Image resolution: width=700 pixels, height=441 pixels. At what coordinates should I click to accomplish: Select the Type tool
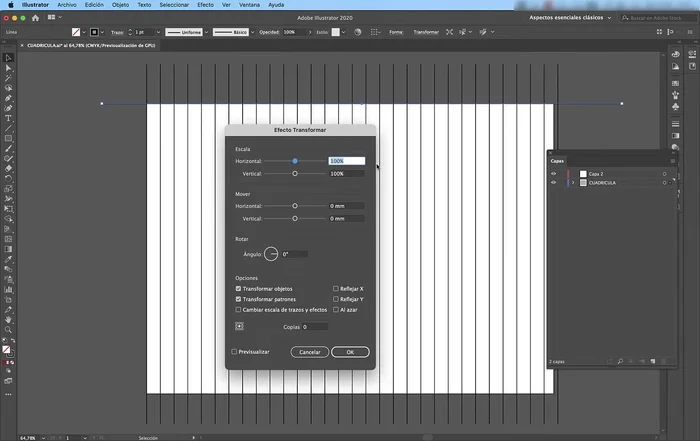pos(8,118)
